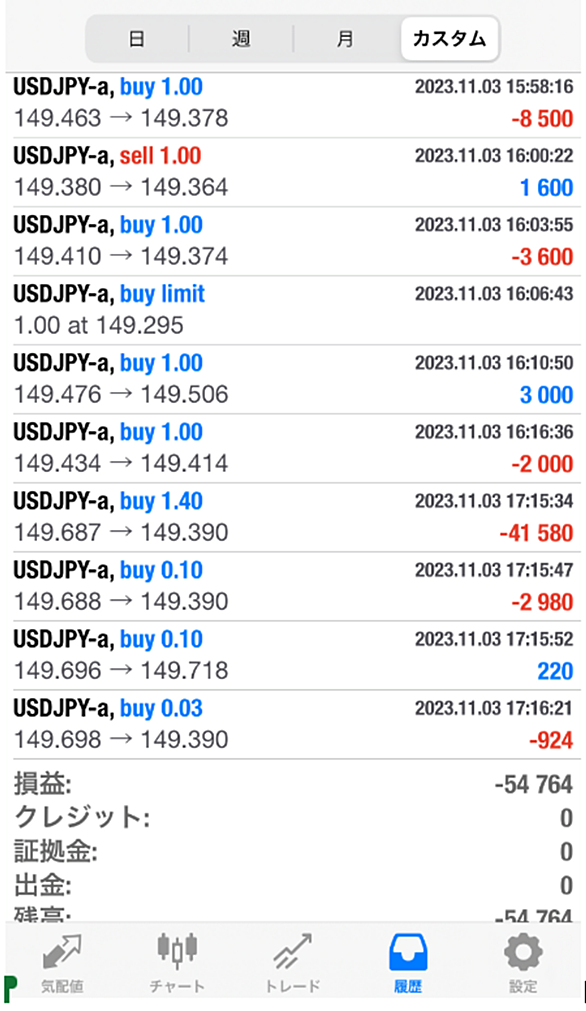This screenshot has width=586, height=1011.
Task: Select the 月 period segment
Action: [x=345, y=39]
